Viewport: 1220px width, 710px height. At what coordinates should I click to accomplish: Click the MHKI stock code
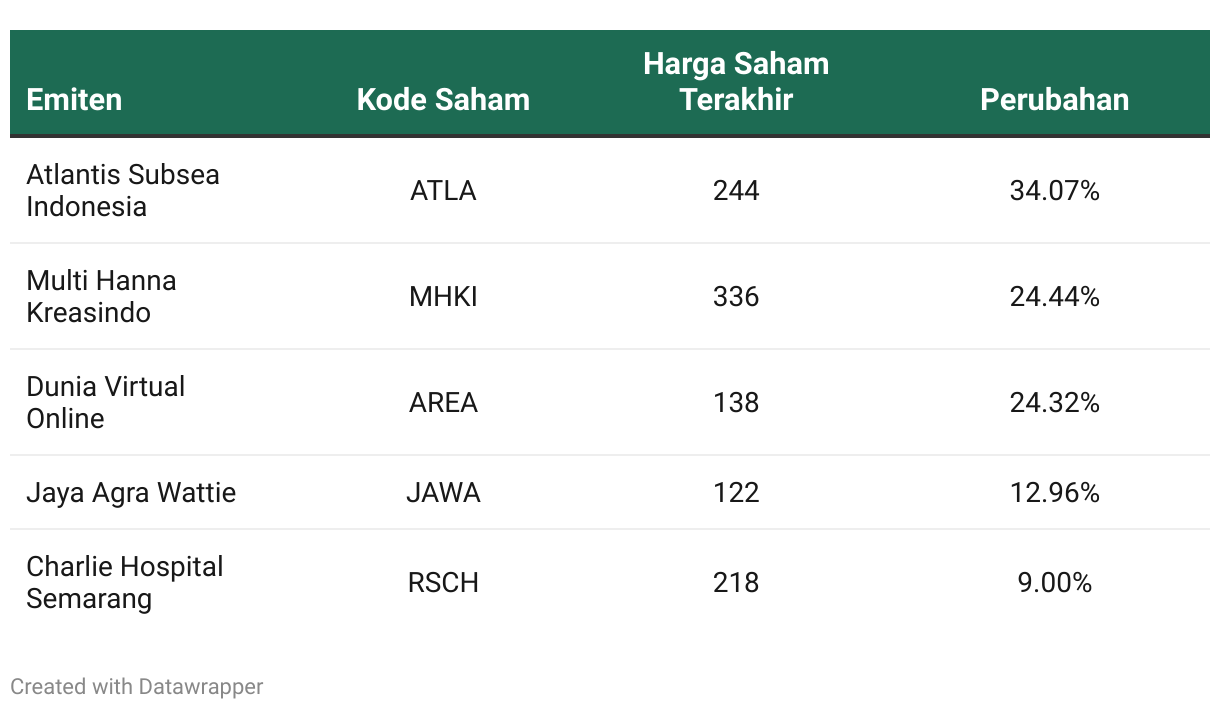[443, 296]
